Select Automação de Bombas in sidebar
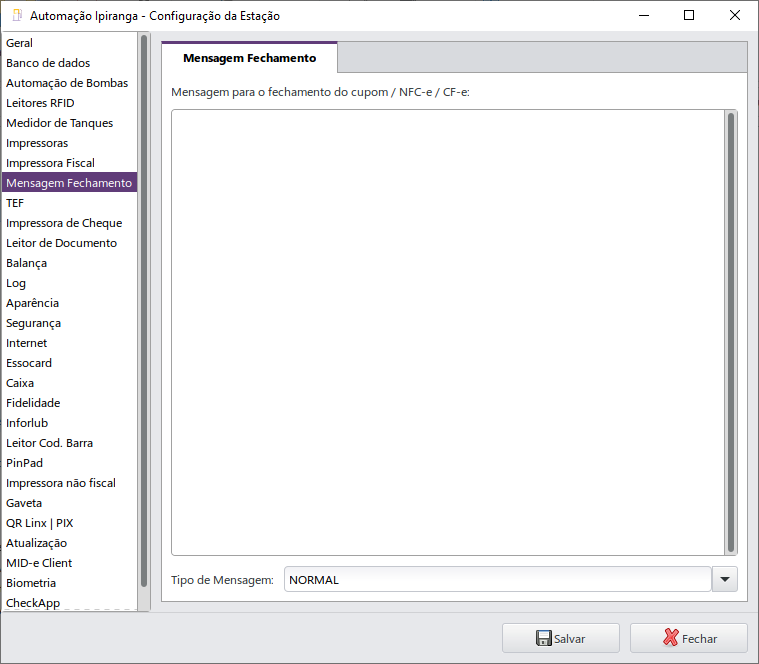Image resolution: width=759 pixels, height=664 pixels. 69,83
